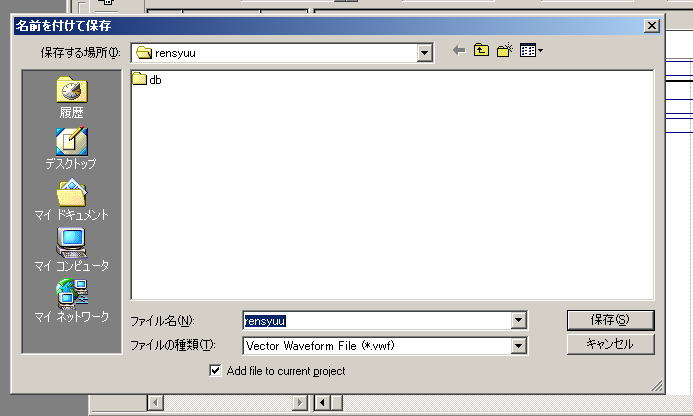Click right arrow on bottom scrollbar
This screenshot has width=693, height=416.
pyautogui.click(x=299, y=403)
